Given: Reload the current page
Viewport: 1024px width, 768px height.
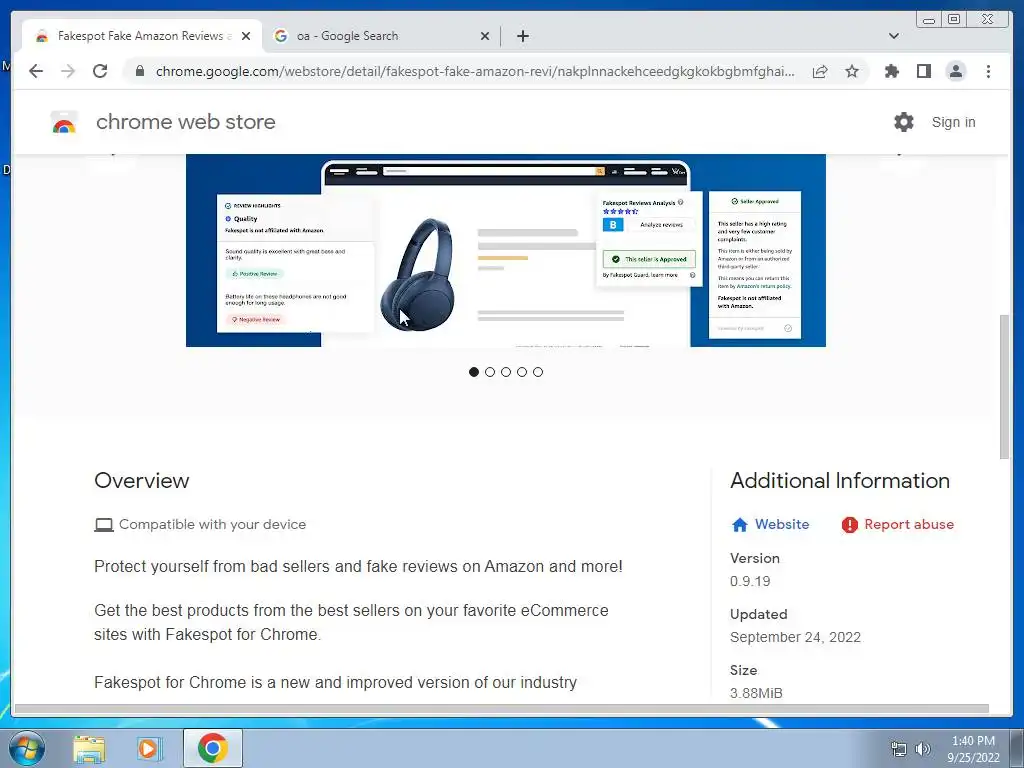Looking at the screenshot, I should pyautogui.click(x=100, y=71).
